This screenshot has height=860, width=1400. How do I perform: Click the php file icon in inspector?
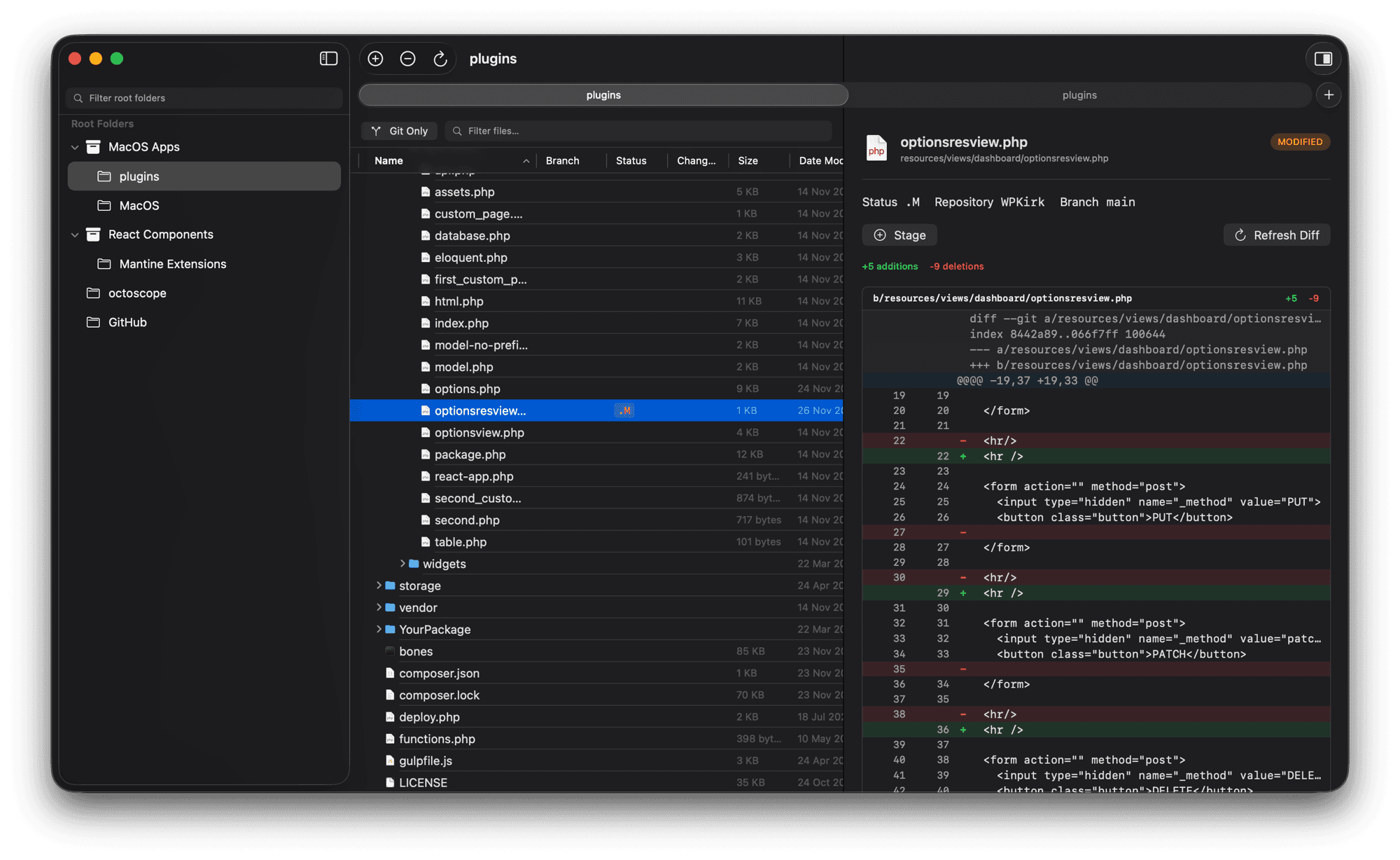pos(876,148)
